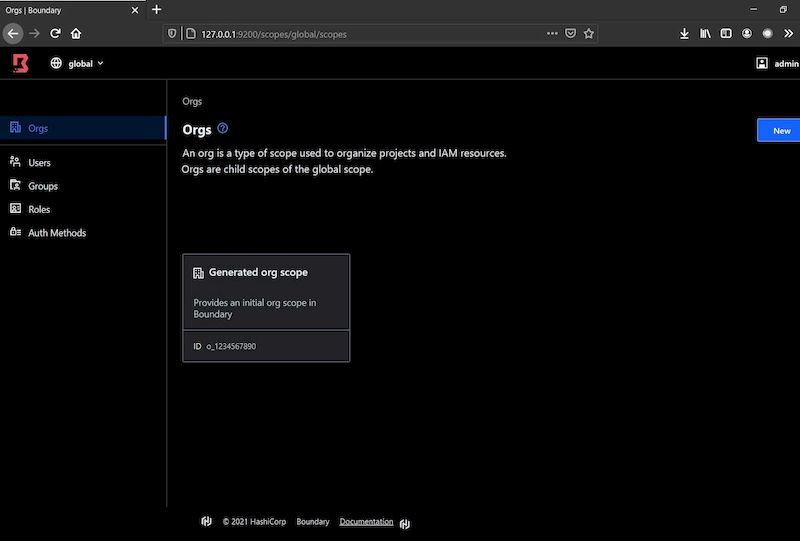Click the org ID o_1234567890
The image size is (800, 541).
pos(231,346)
